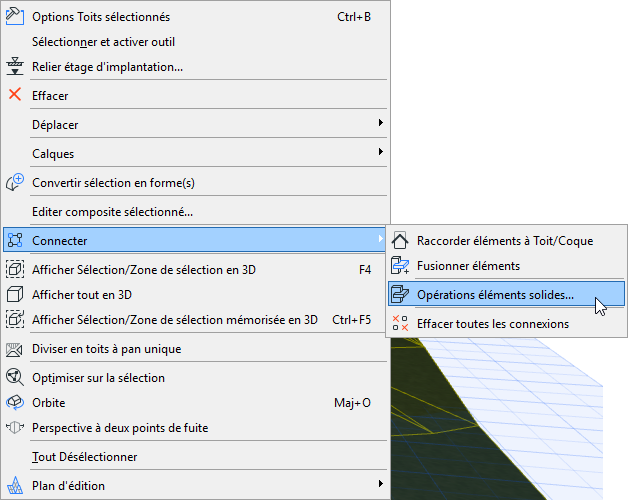This screenshot has width=628, height=500.
Task: Open Opérations éléments solides dialog
Action: 506,294
